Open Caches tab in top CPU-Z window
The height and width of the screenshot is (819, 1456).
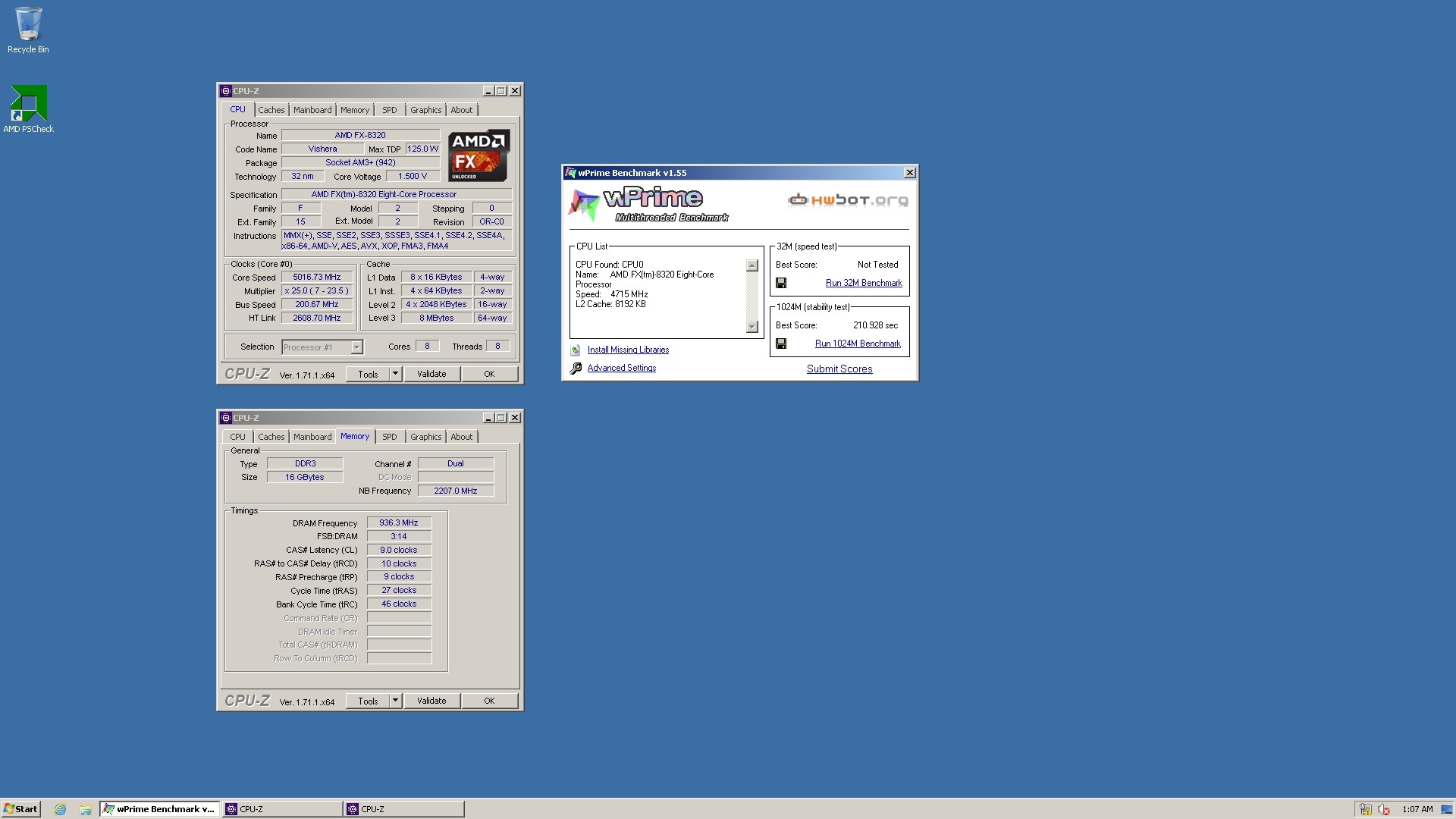[271, 110]
